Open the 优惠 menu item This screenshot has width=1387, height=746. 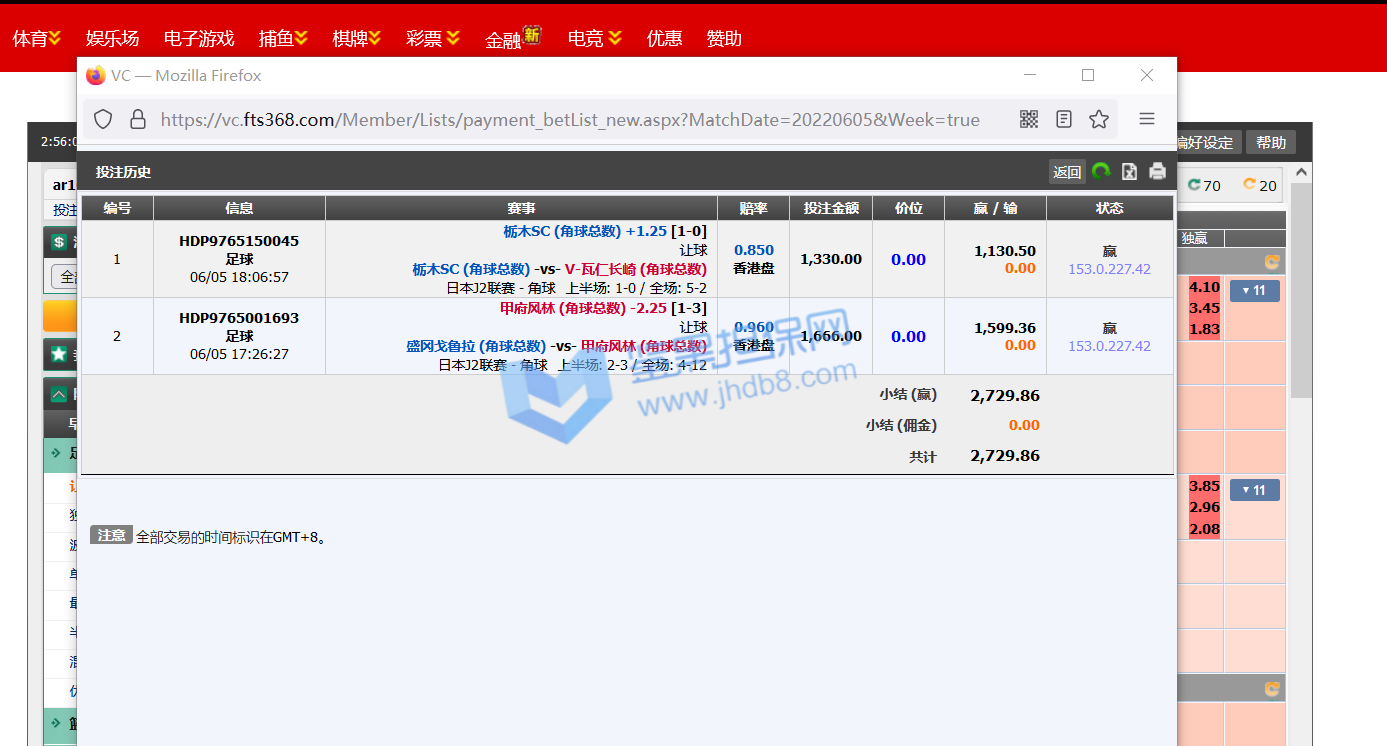tap(664, 39)
